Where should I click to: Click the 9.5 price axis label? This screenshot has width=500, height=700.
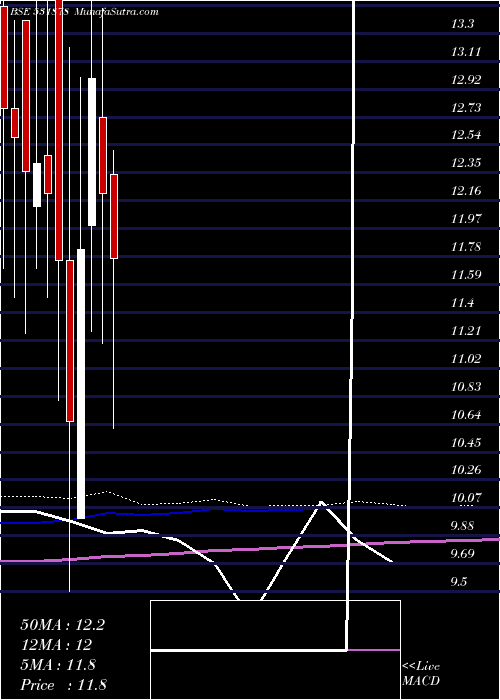click(x=461, y=582)
